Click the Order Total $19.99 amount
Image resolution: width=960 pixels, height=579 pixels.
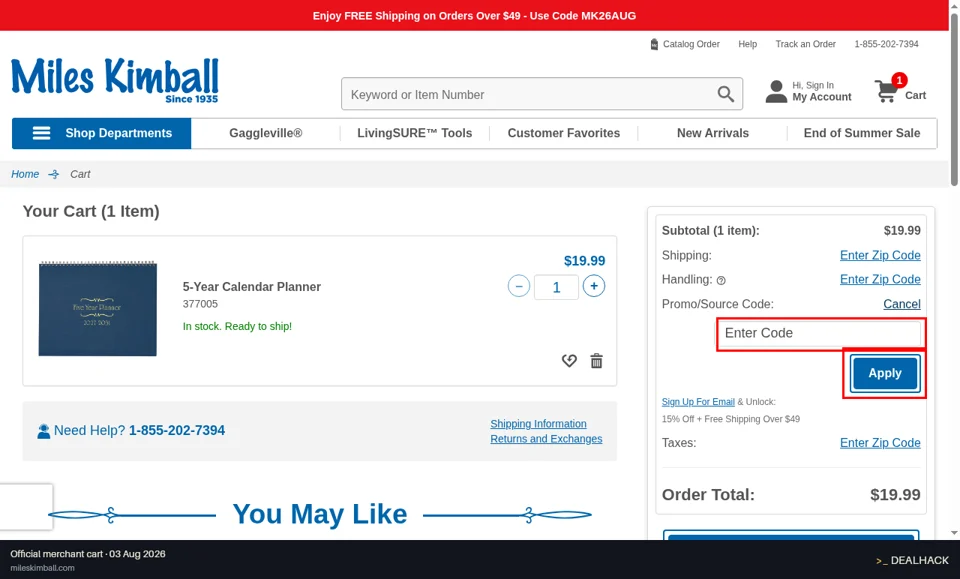[895, 495]
